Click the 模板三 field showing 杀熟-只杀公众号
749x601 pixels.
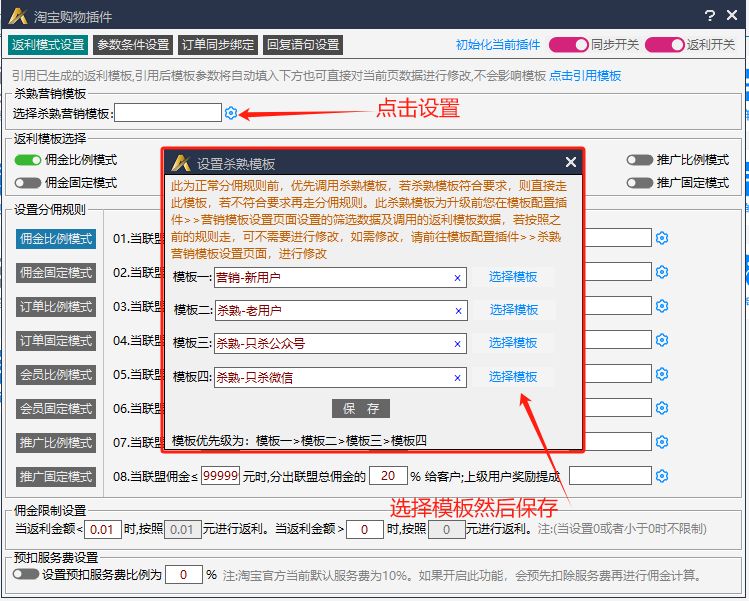point(340,343)
